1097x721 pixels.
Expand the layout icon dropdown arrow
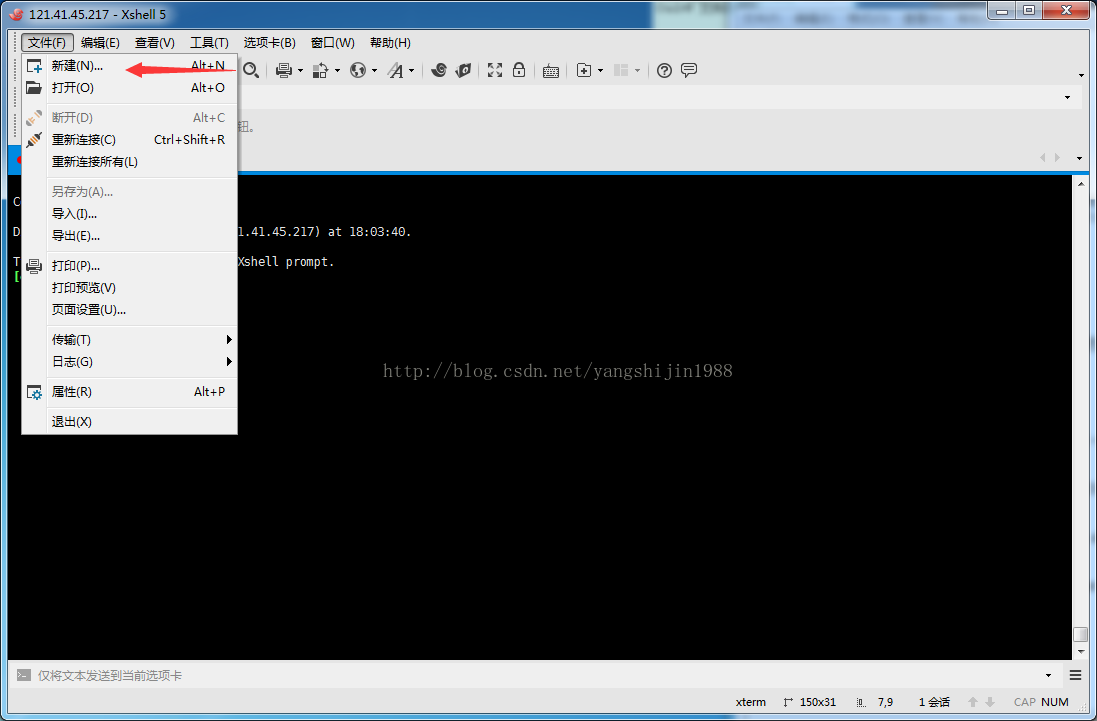[x=637, y=71]
